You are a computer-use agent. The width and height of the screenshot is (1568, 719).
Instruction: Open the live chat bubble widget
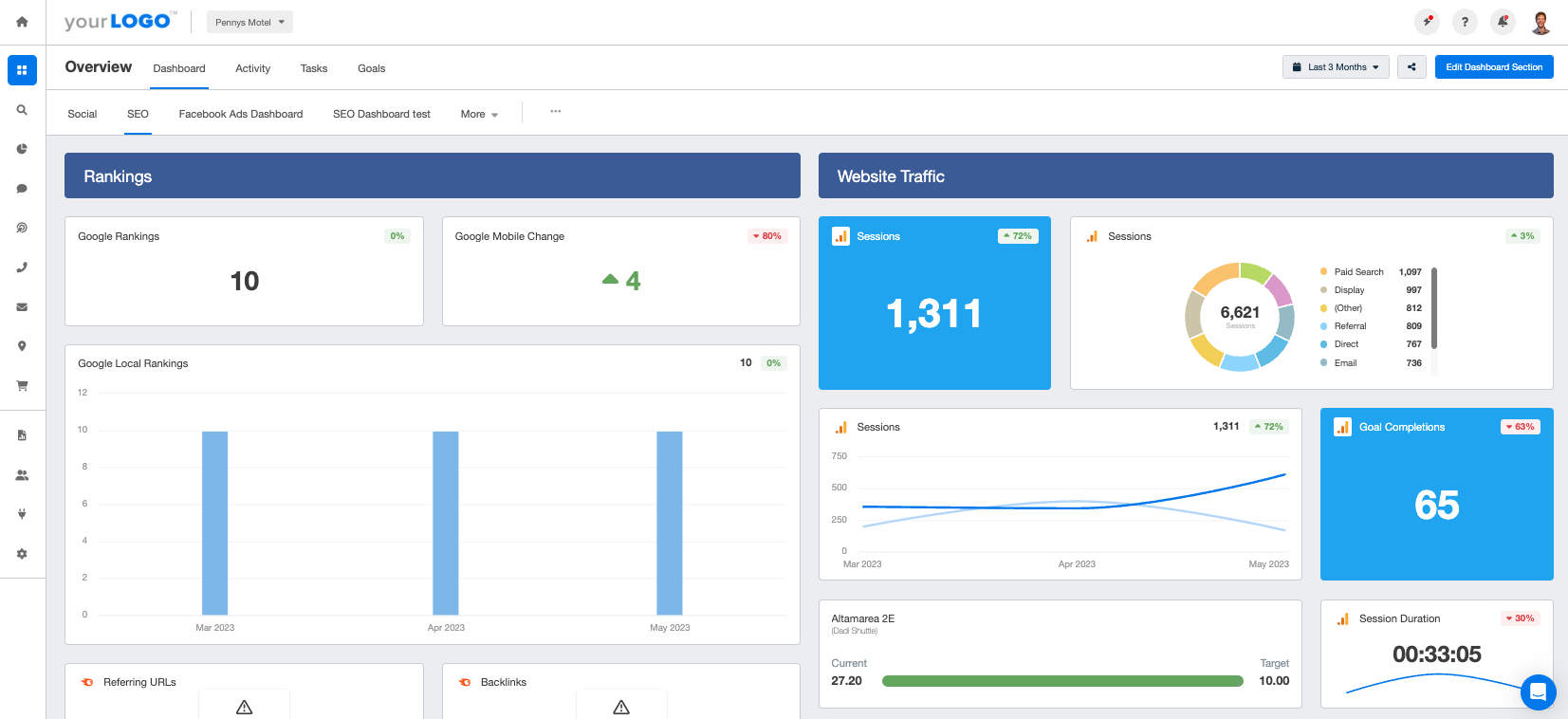[1538, 691]
